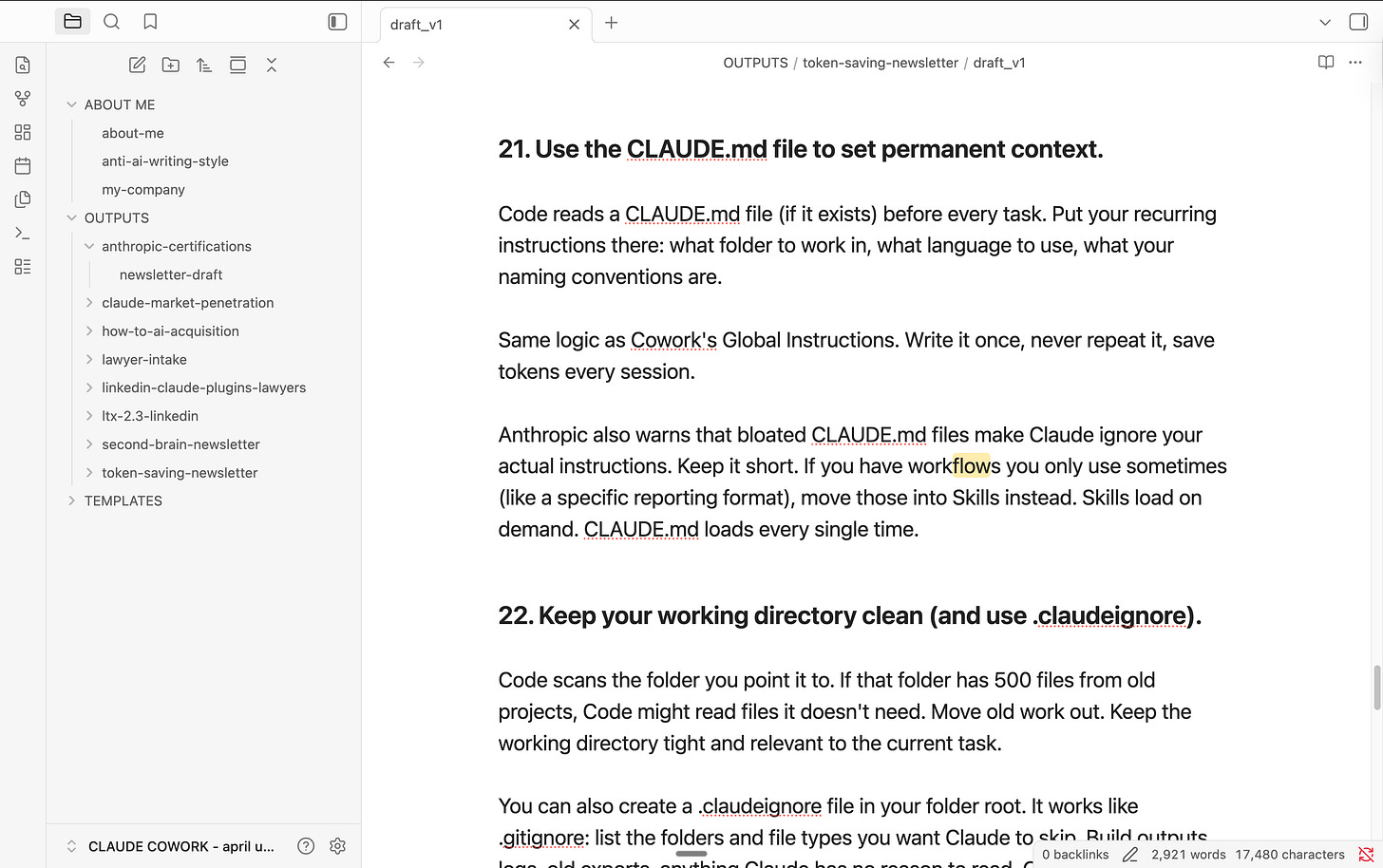
Task: Create a new note
Action: pyautogui.click(x=137, y=65)
